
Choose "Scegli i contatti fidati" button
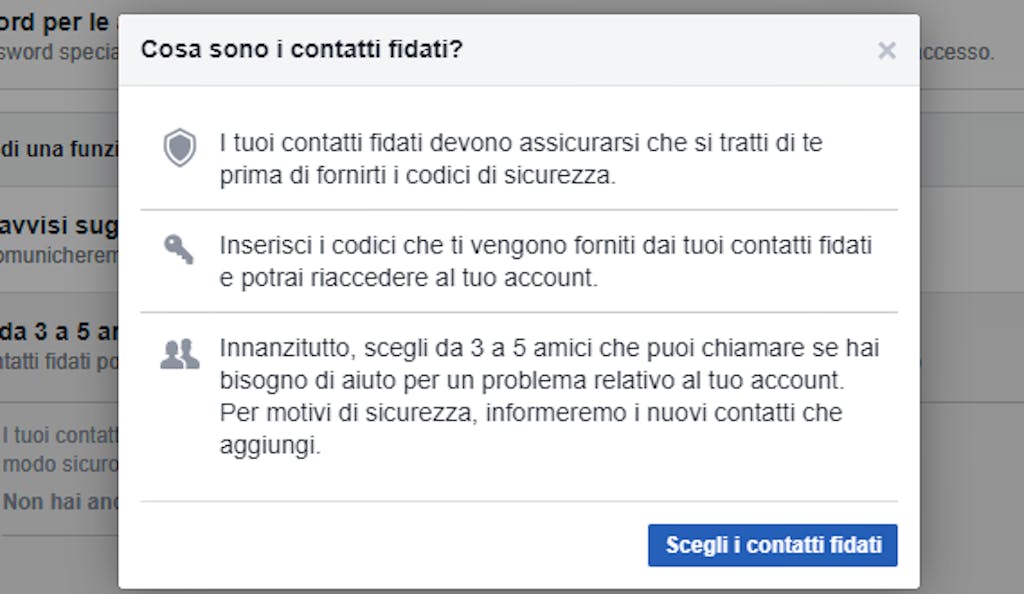[x=773, y=545]
